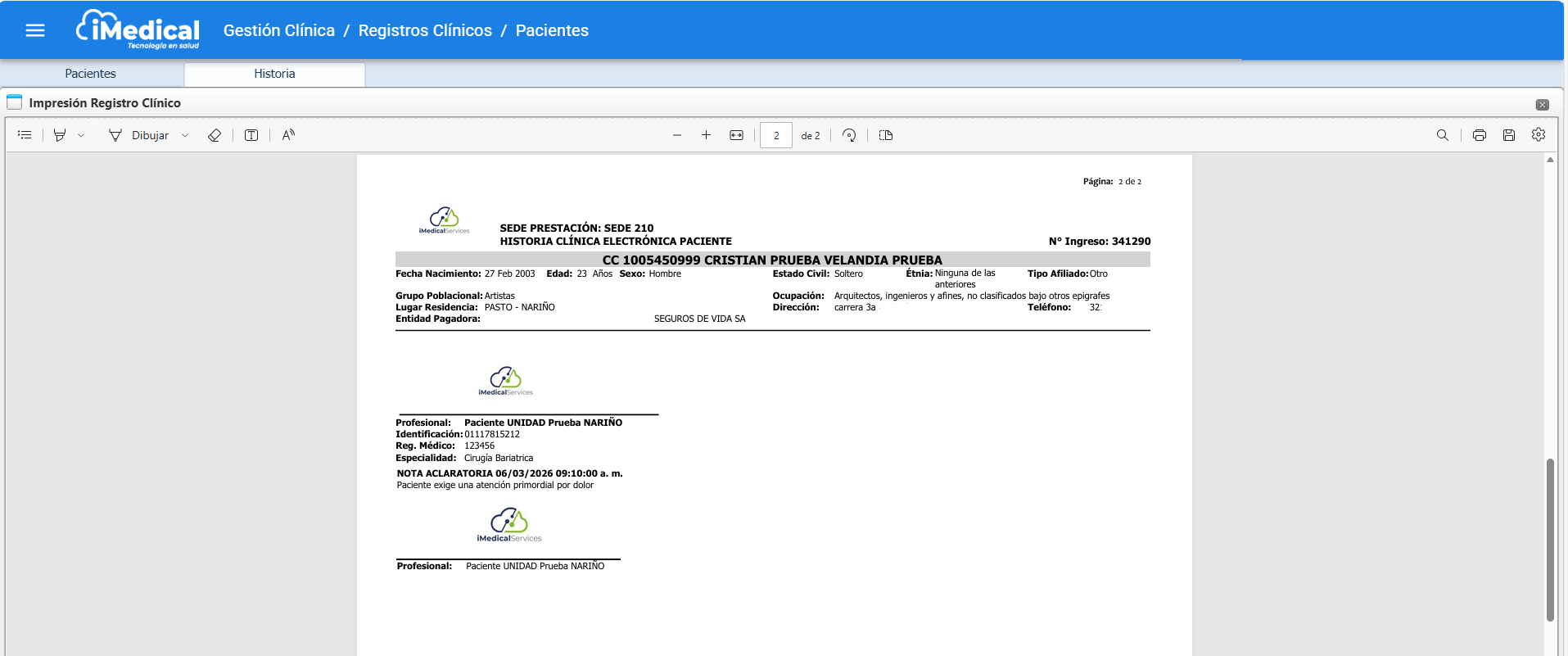Open the table of contents panel

(25, 135)
